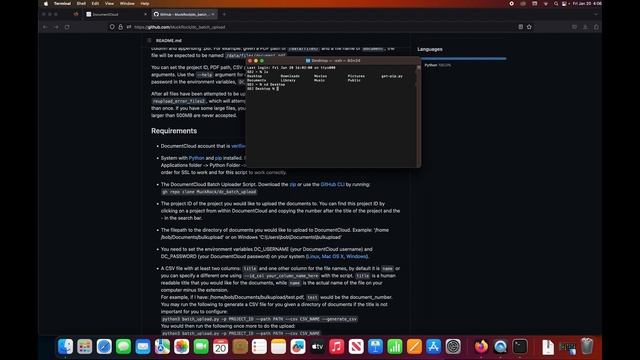Follow the Python link in Requirements
This screenshot has height=360, width=640.
[196, 158]
